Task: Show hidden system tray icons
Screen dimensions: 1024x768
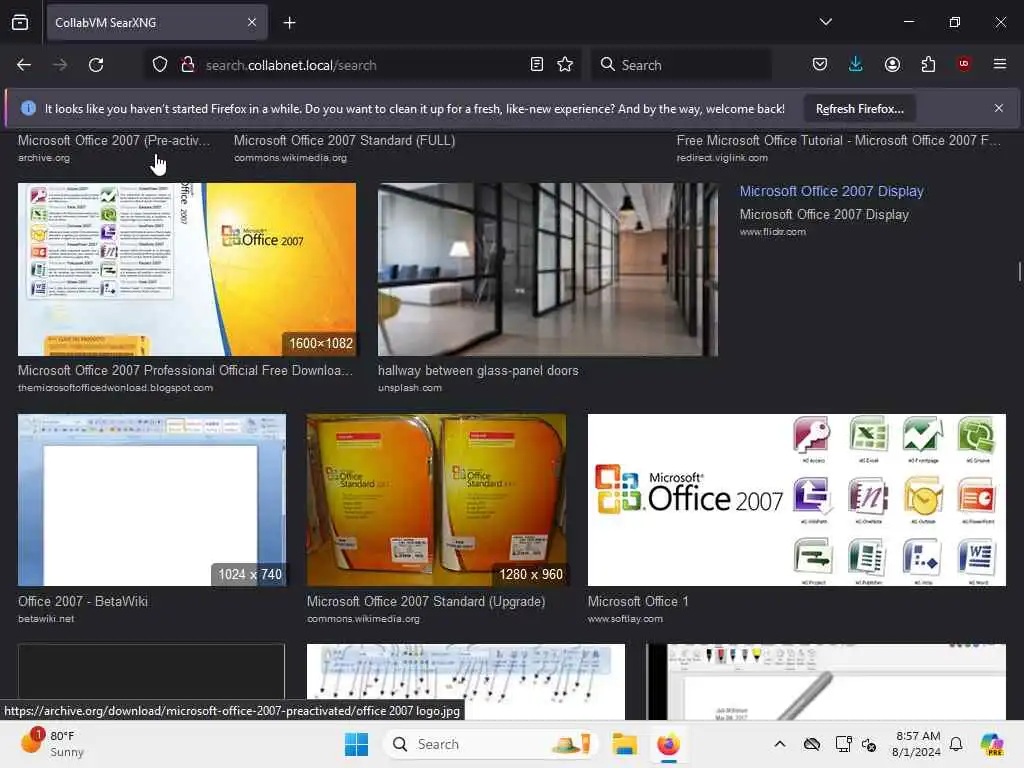Action: (780, 744)
